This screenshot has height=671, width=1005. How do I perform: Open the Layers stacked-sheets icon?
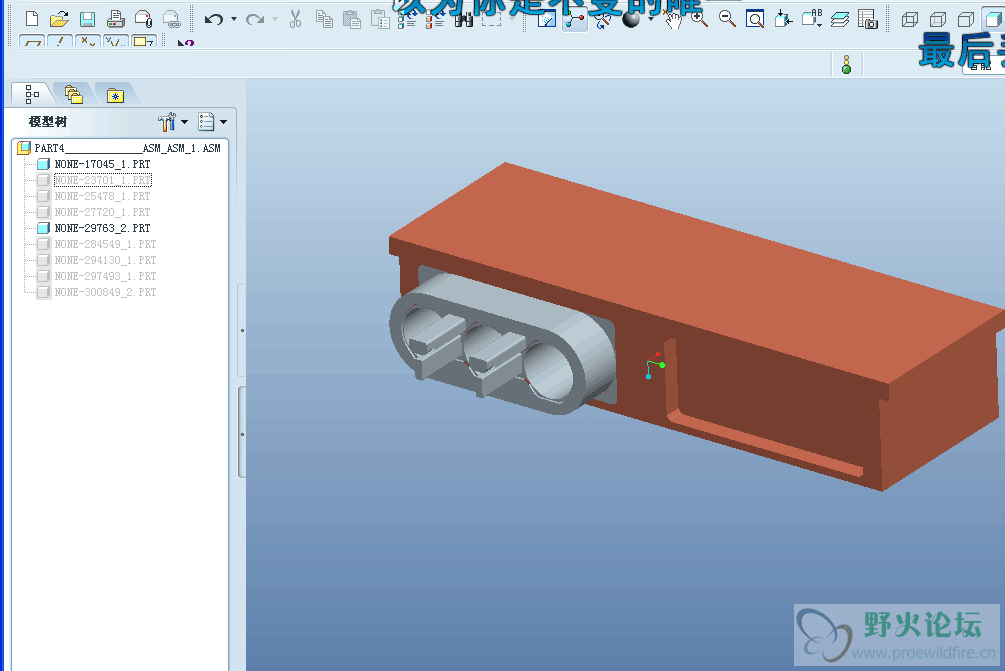tap(840, 19)
